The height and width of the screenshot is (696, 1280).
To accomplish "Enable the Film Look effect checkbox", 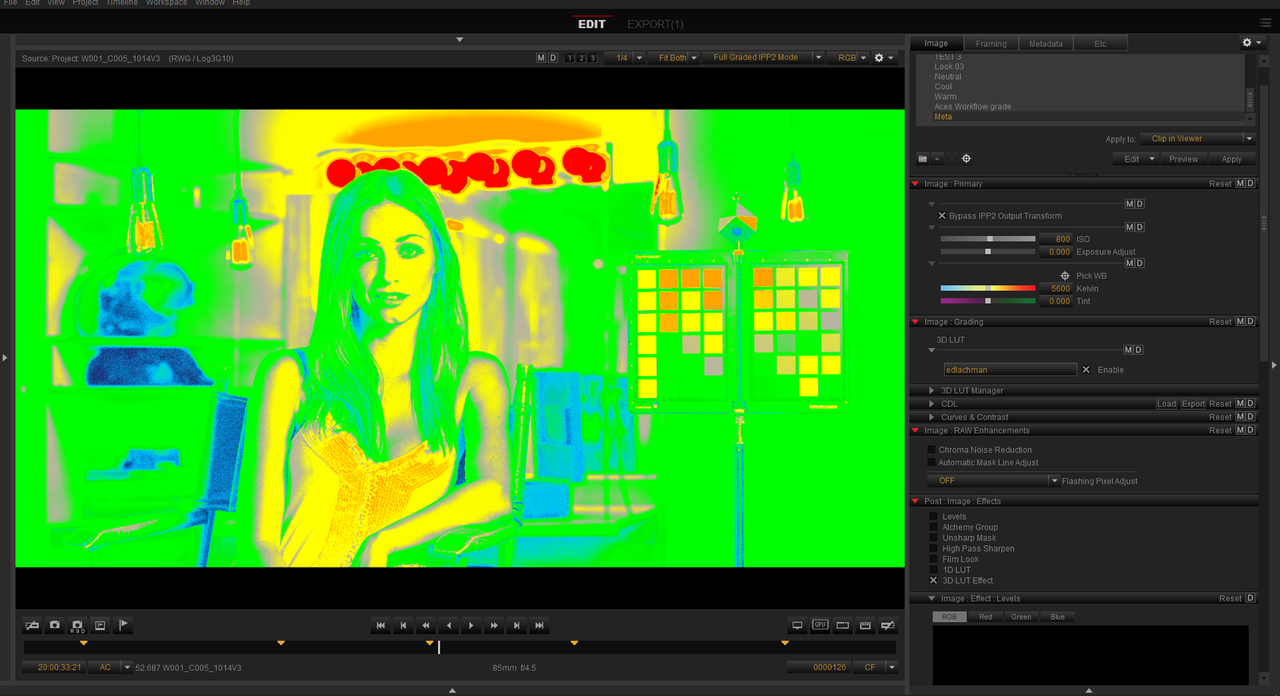I will point(934,559).
